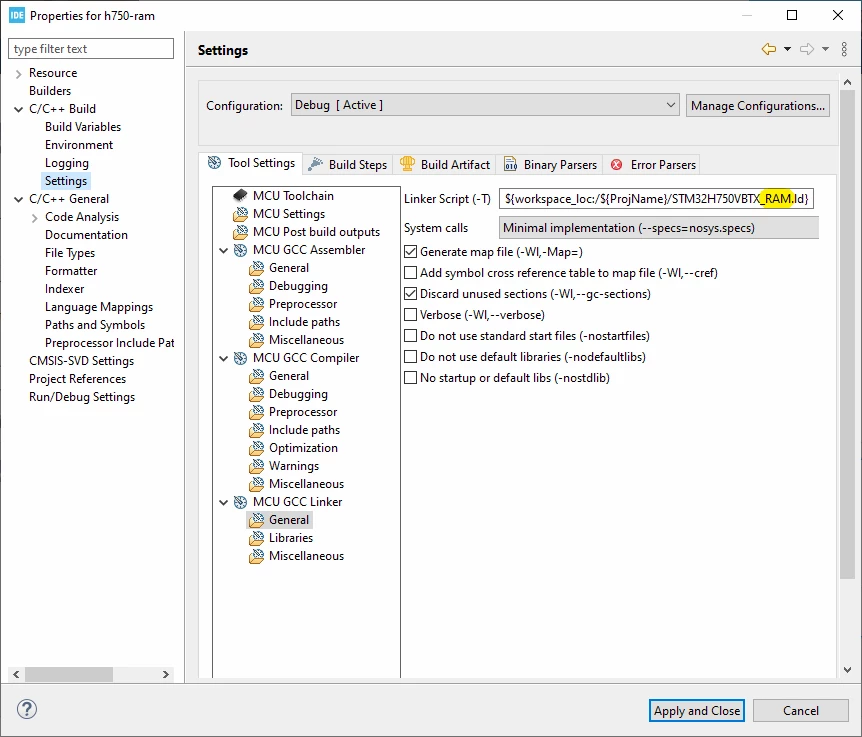Switch to the Build Artifact tab
Image resolution: width=862 pixels, height=737 pixels.
[x=445, y=164]
